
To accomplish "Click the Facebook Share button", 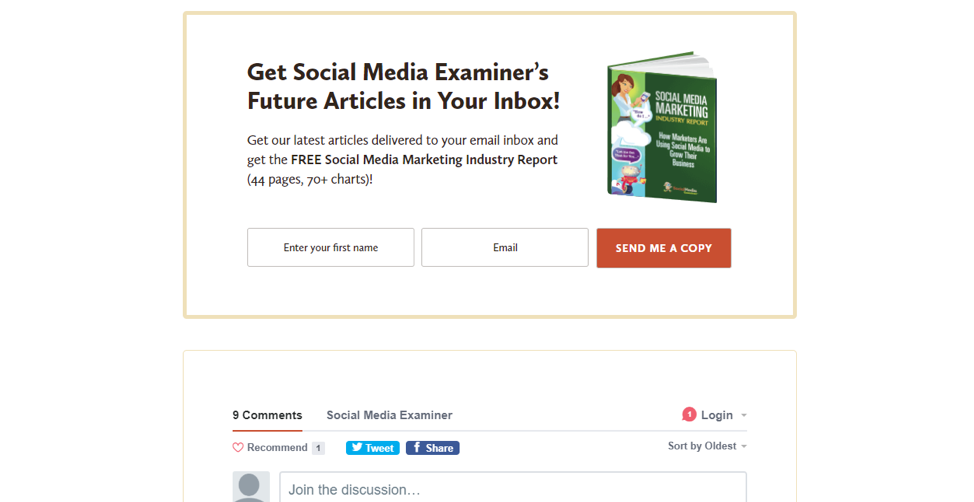I will tap(432, 448).
